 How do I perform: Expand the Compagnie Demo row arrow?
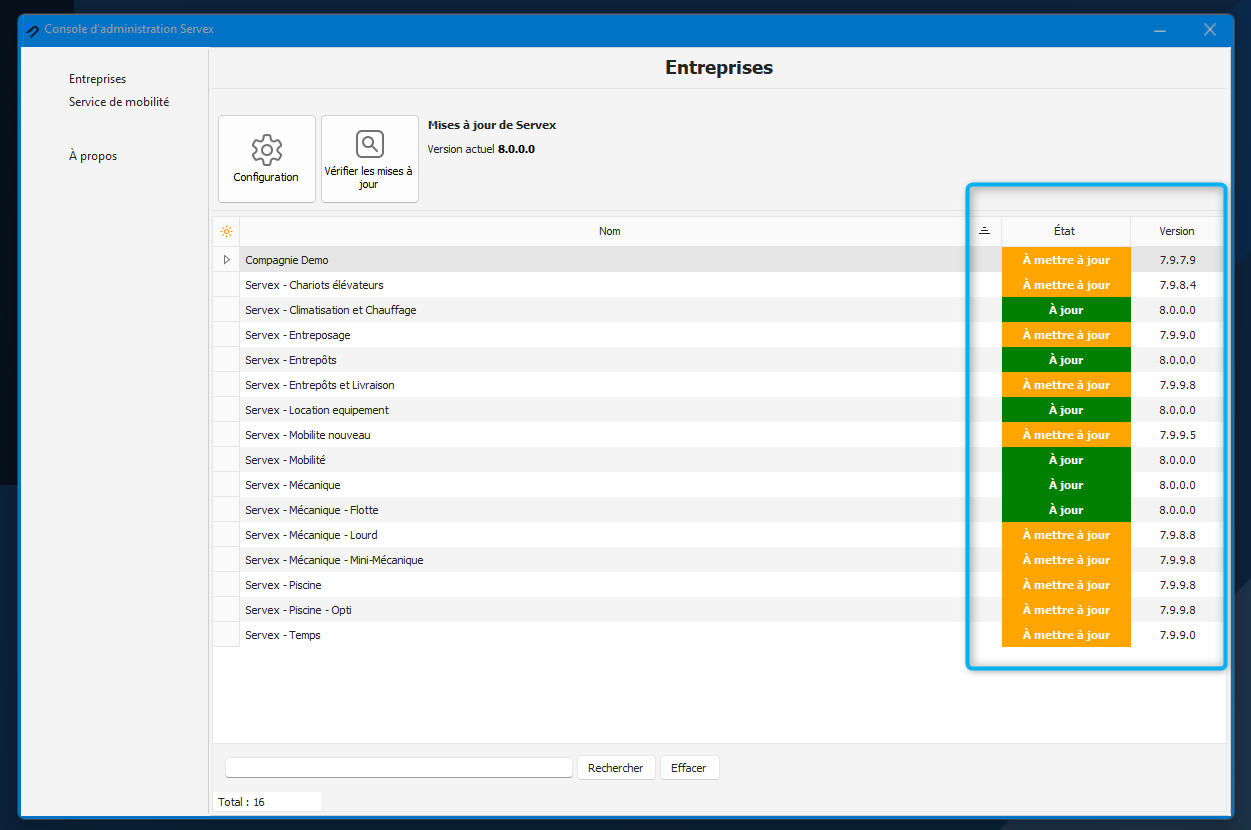point(226,260)
